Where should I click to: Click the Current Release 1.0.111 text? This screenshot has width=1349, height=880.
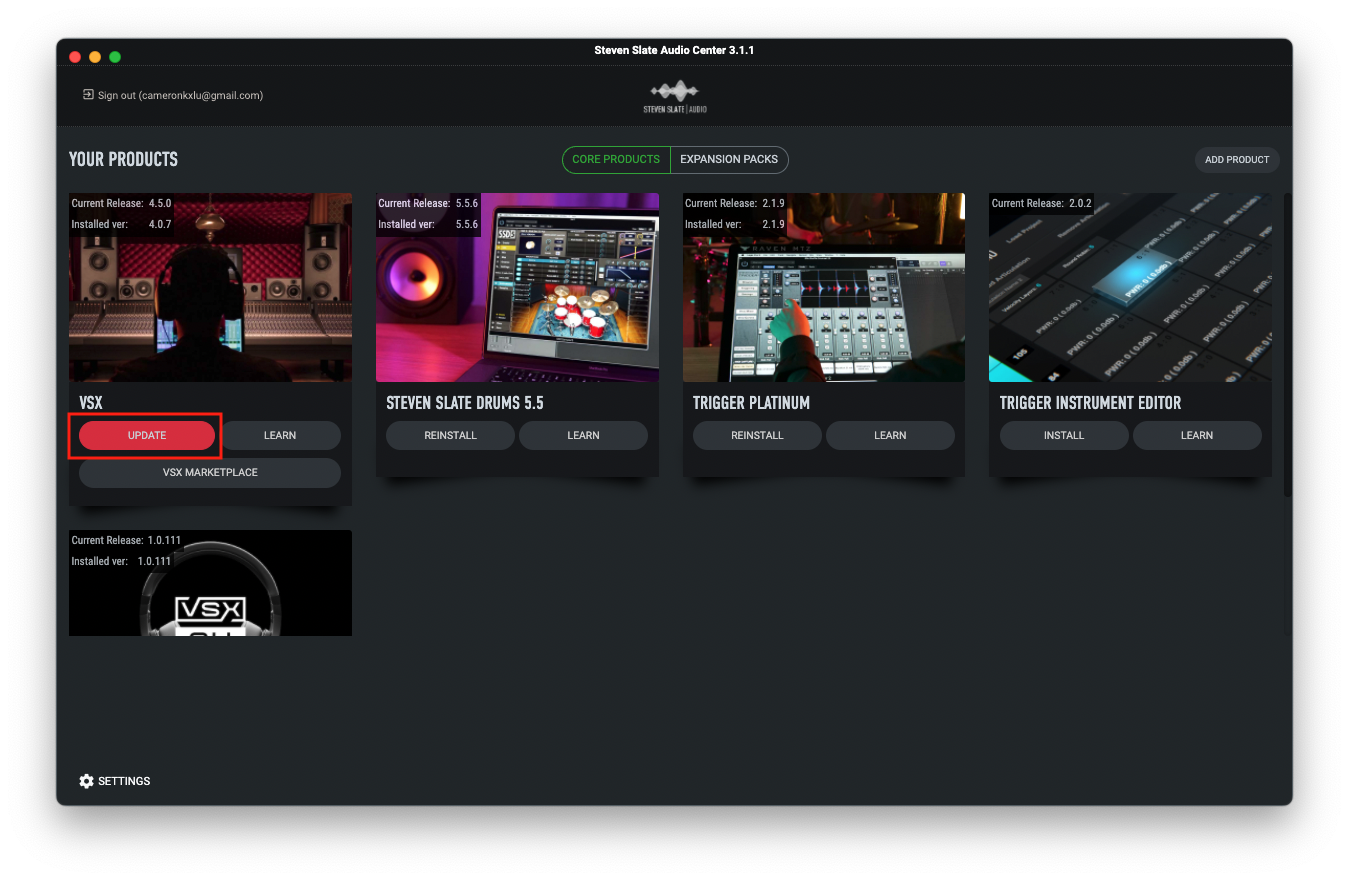coord(126,540)
